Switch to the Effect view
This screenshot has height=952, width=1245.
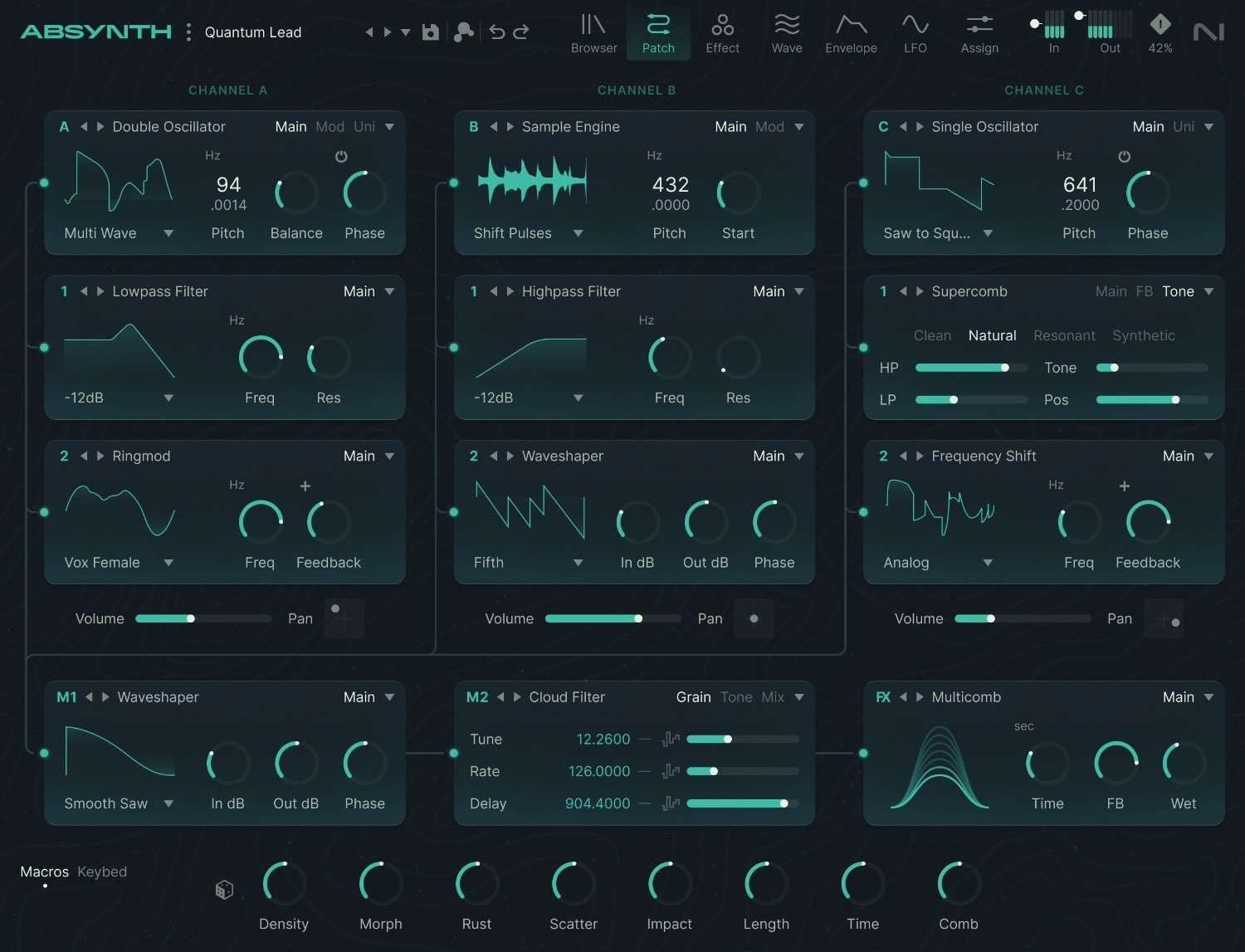721,33
